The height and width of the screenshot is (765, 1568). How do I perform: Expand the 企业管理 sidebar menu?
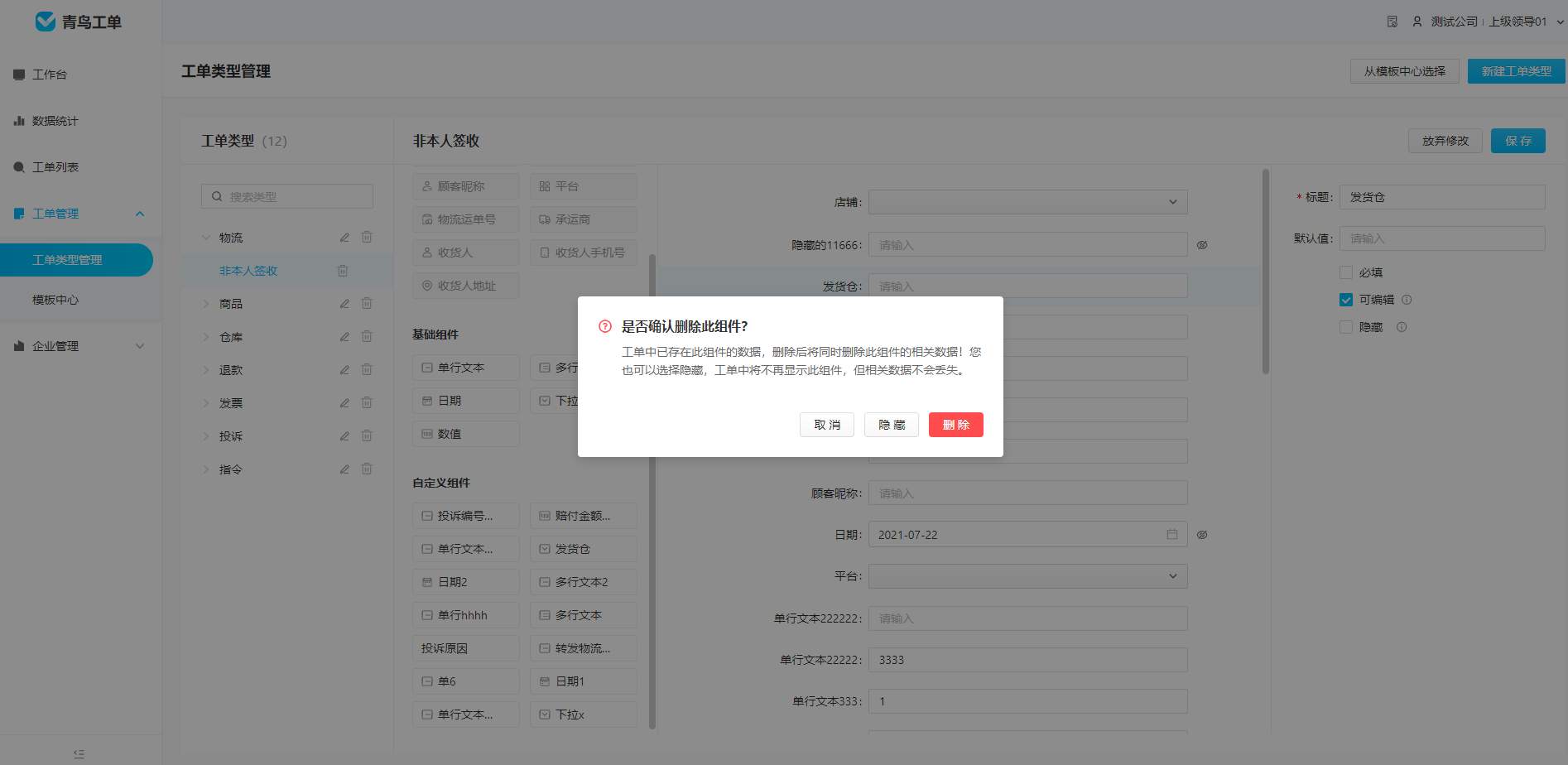coord(79,346)
